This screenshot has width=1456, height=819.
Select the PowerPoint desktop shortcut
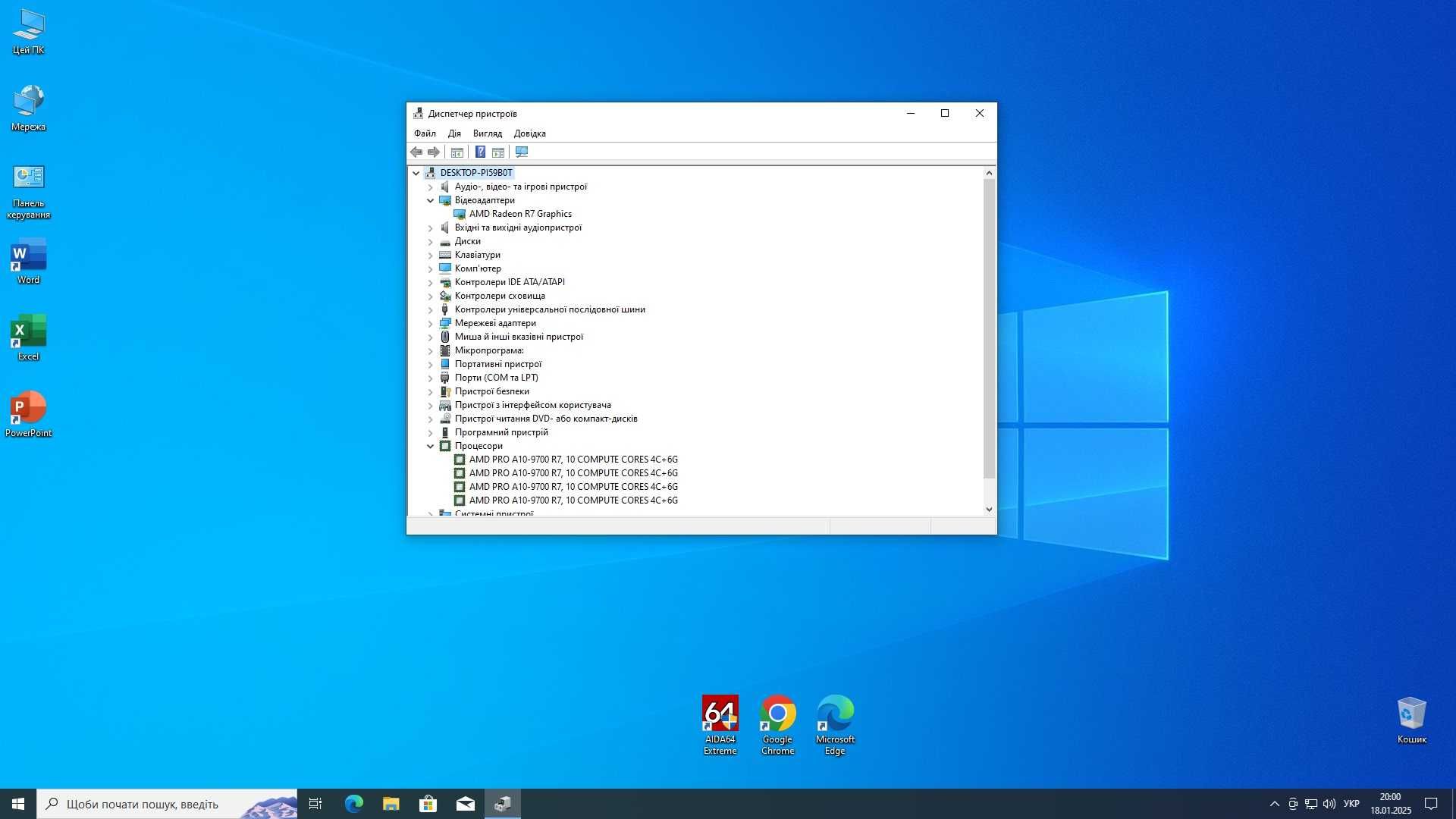point(28,415)
